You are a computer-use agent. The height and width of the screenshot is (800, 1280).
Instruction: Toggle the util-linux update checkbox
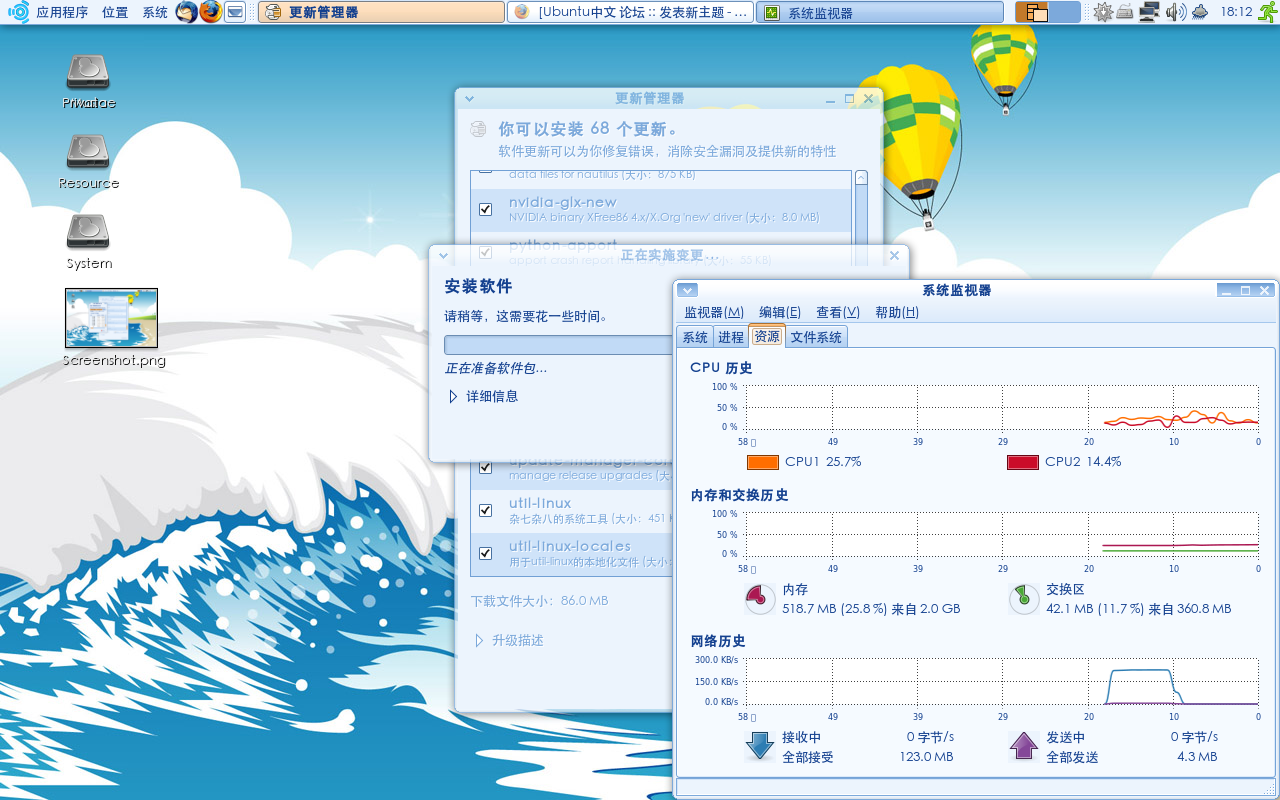tap(486, 510)
